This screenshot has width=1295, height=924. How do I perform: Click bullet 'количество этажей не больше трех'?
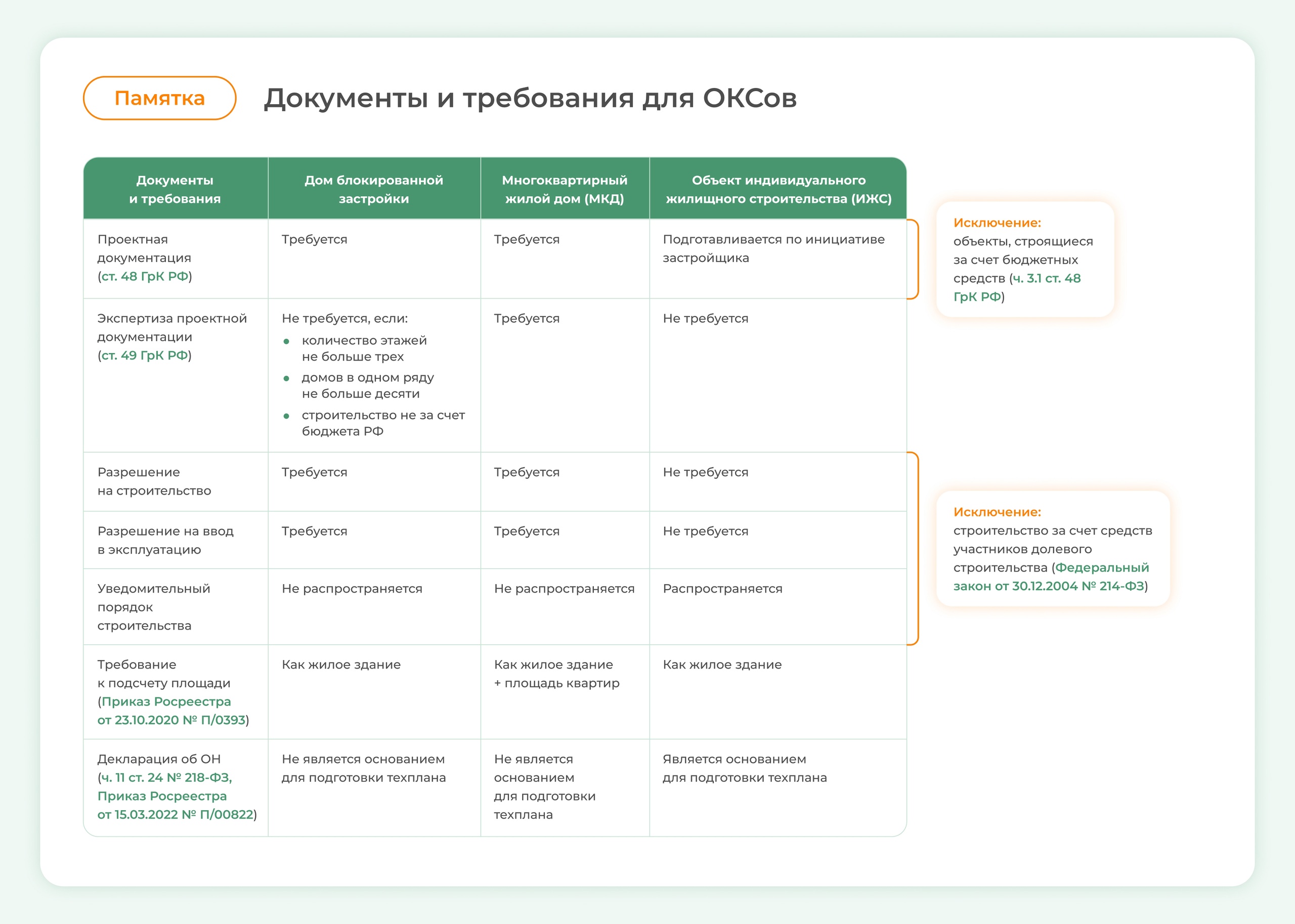364,349
